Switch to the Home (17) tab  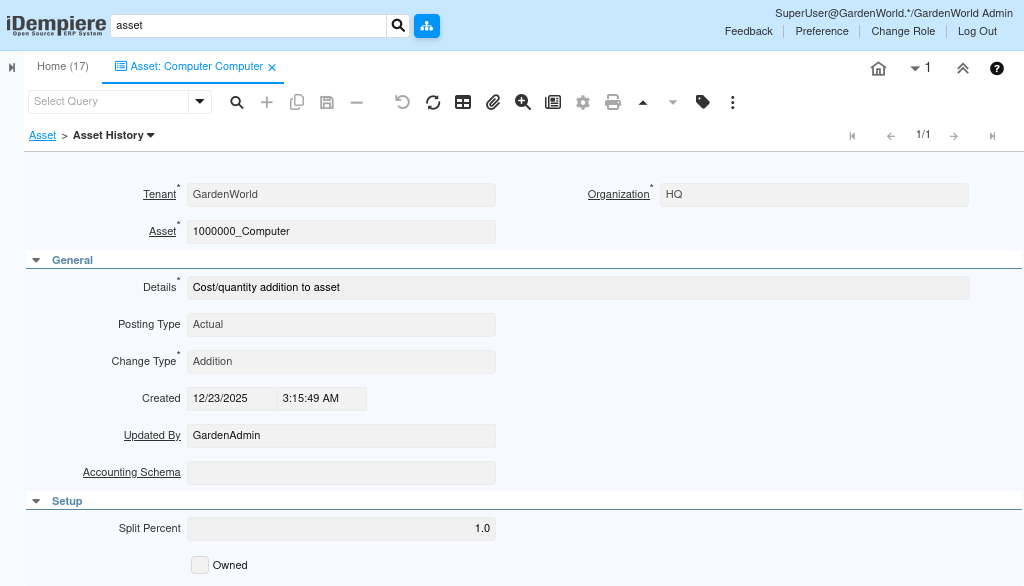(x=63, y=67)
